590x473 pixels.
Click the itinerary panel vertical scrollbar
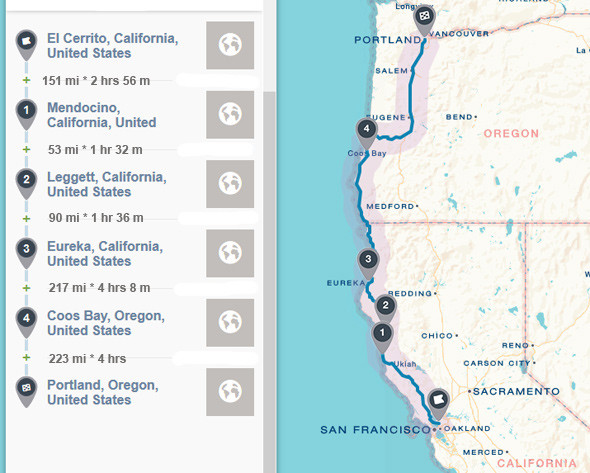tap(269, 282)
